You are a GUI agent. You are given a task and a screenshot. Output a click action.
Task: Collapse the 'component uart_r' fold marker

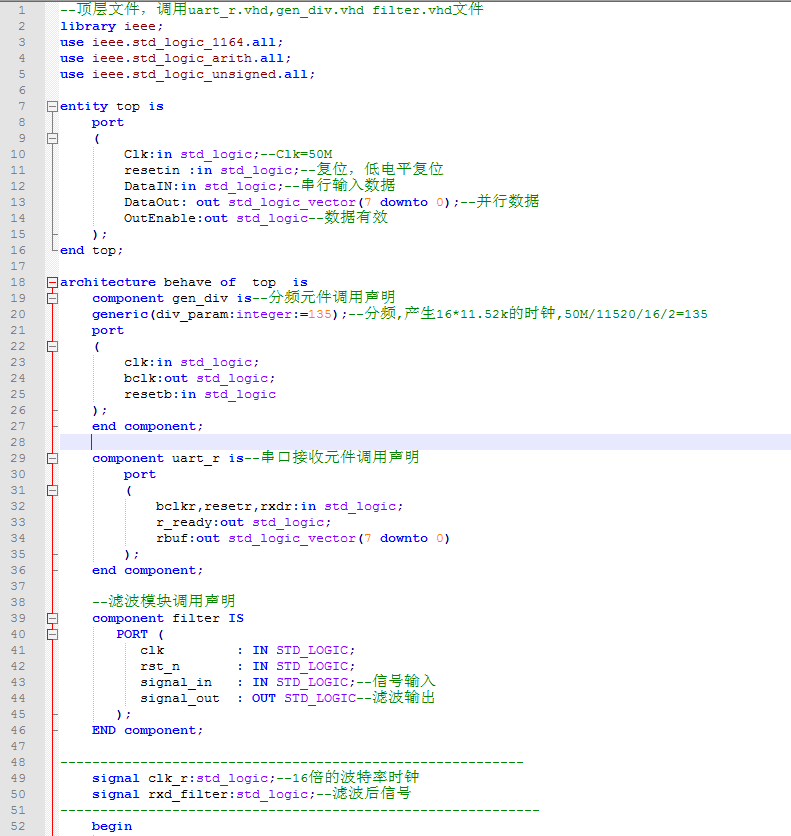52,459
